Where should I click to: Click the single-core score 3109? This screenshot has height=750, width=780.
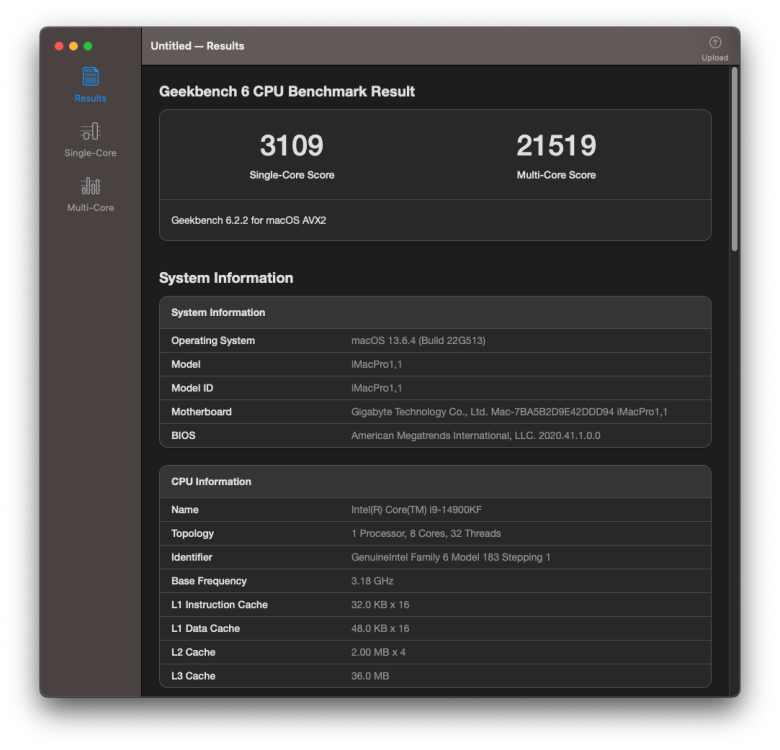tap(292, 146)
